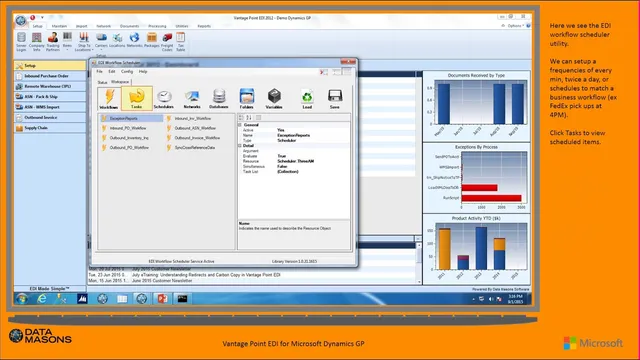Open the Networks icon in the scheduler
640x360 pixels.
(192, 99)
